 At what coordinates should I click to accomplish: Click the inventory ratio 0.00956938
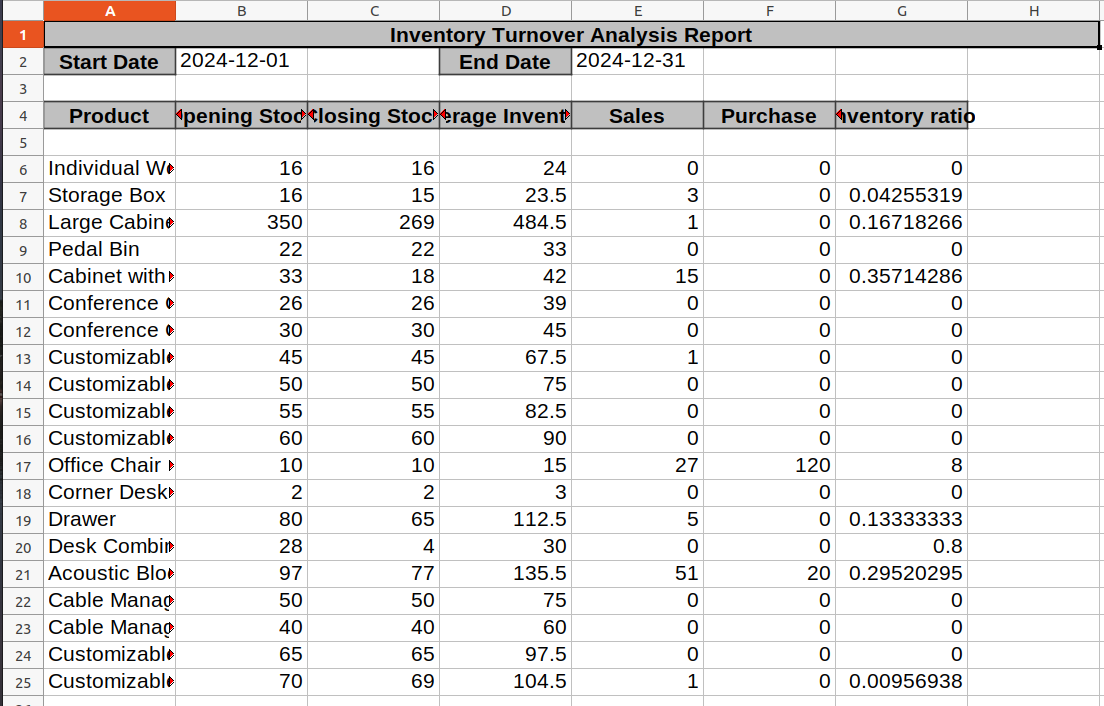click(901, 682)
